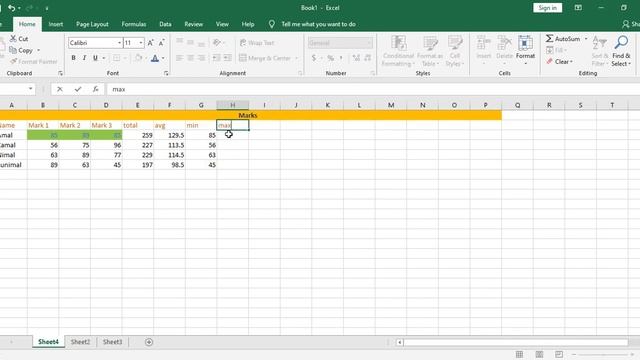Click the Undo arrow icon
The width and height of the screenshot is (640, 360).
click(x=11, y=8)
